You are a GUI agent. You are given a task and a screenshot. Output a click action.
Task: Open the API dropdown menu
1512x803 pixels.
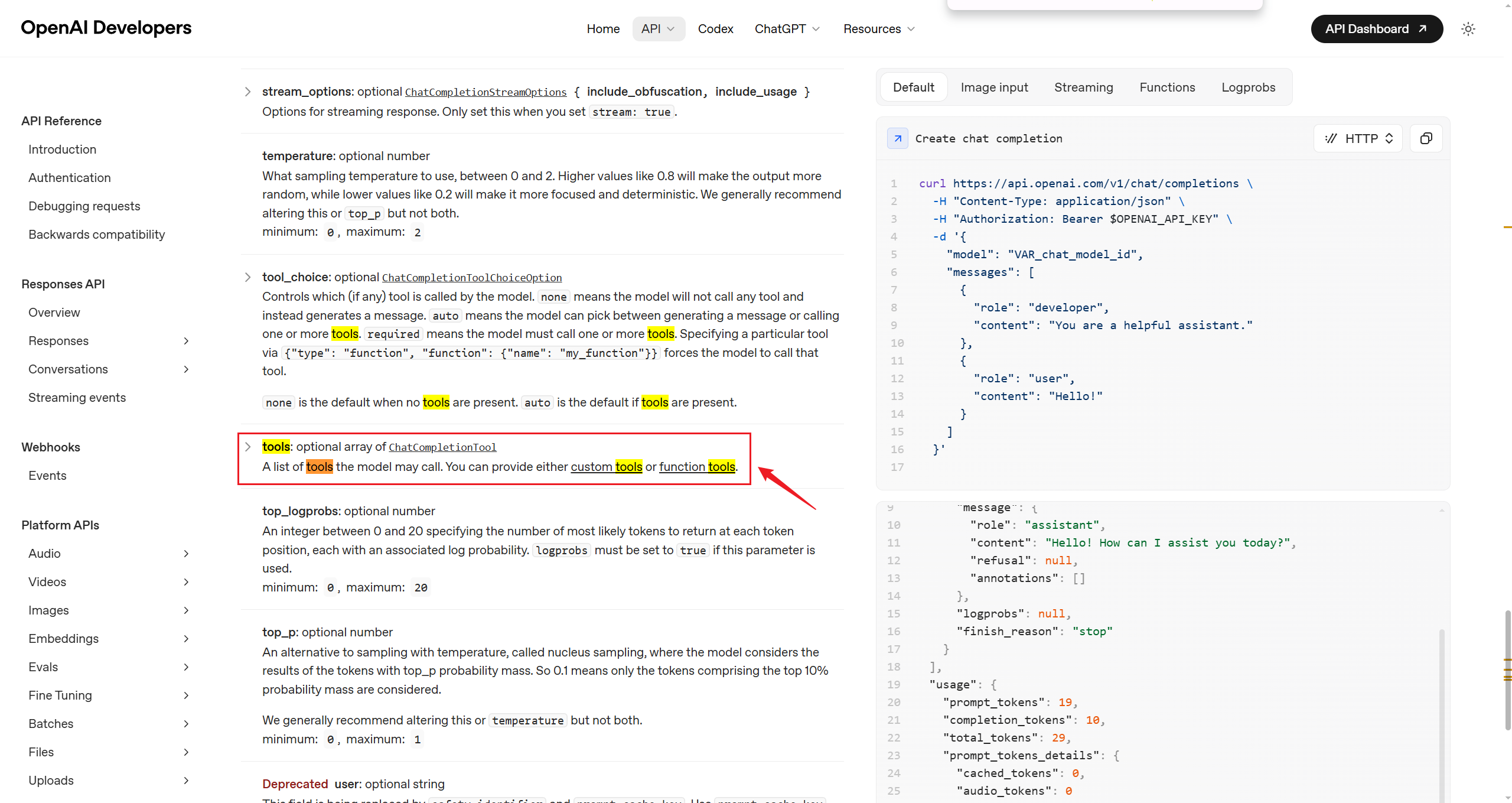[x=659, y=29]
